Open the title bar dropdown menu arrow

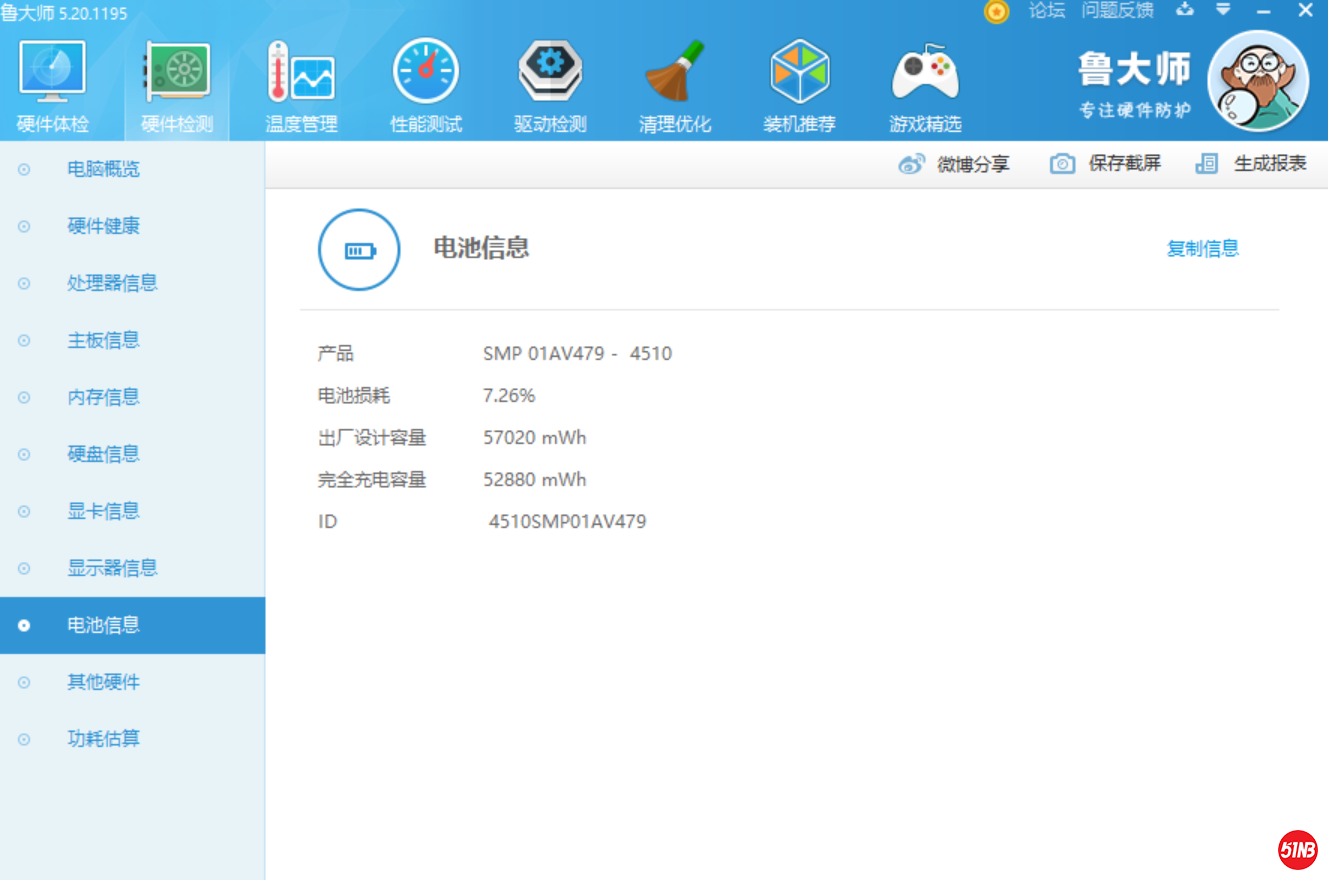1223,10
